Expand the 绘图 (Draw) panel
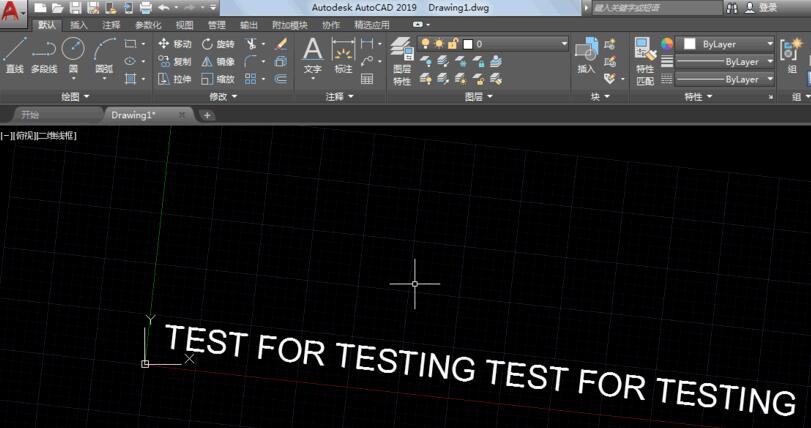The image size is (811, 428). coord(76,97)
